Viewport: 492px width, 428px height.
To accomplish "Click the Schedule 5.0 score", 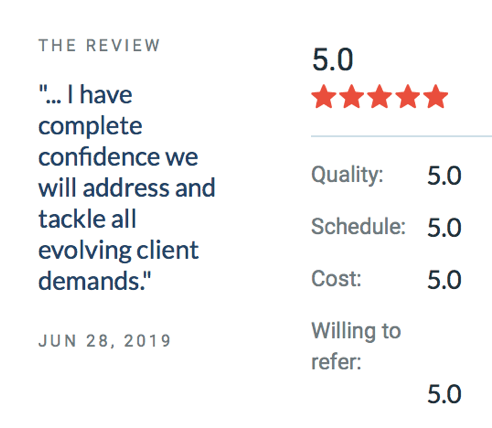I will tap(444, 228).
